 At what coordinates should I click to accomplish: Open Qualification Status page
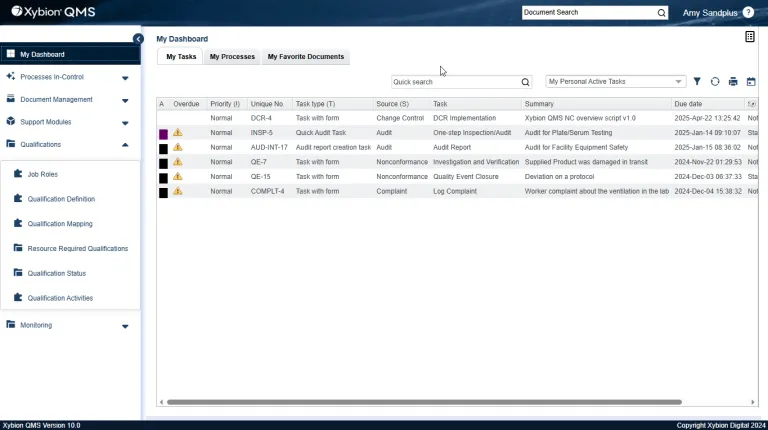tap(56, 273)
